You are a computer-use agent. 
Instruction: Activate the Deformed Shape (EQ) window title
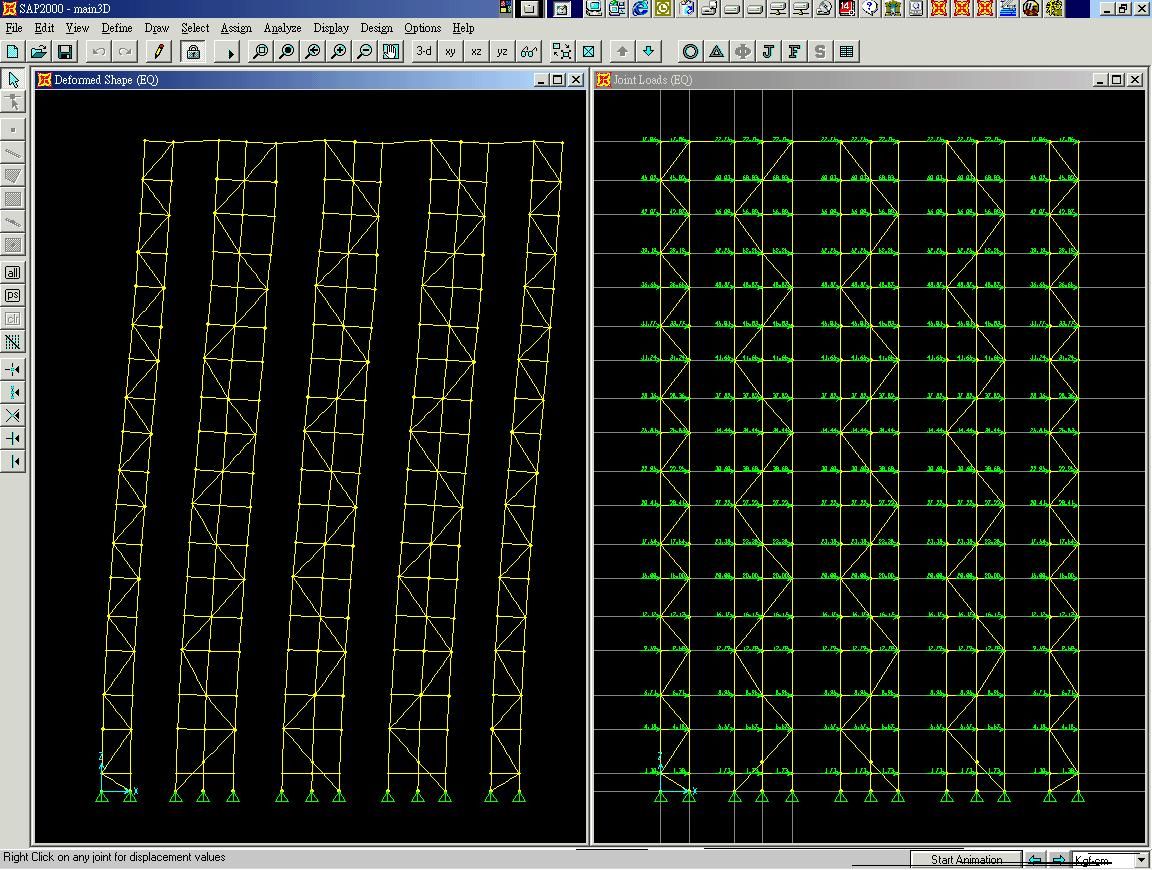(106, 79)
